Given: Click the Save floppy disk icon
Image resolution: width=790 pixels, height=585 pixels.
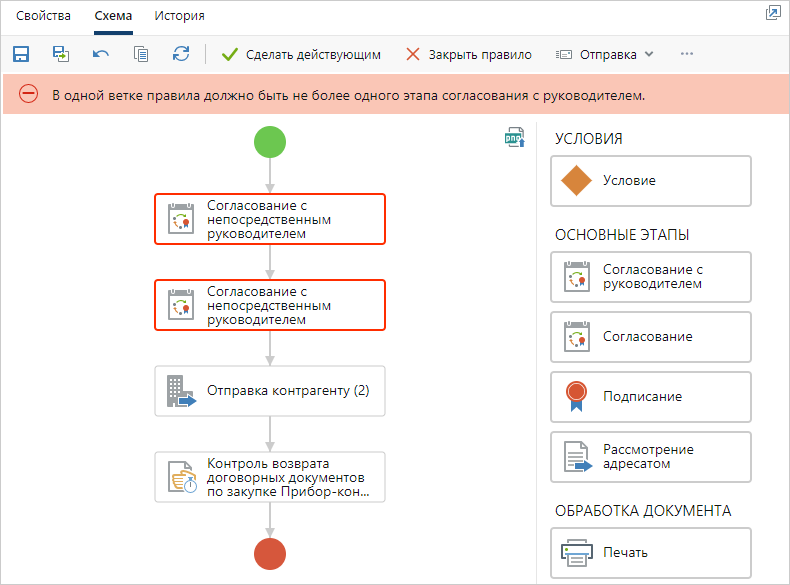Looking at the screenshot, I should click(21, 54).
